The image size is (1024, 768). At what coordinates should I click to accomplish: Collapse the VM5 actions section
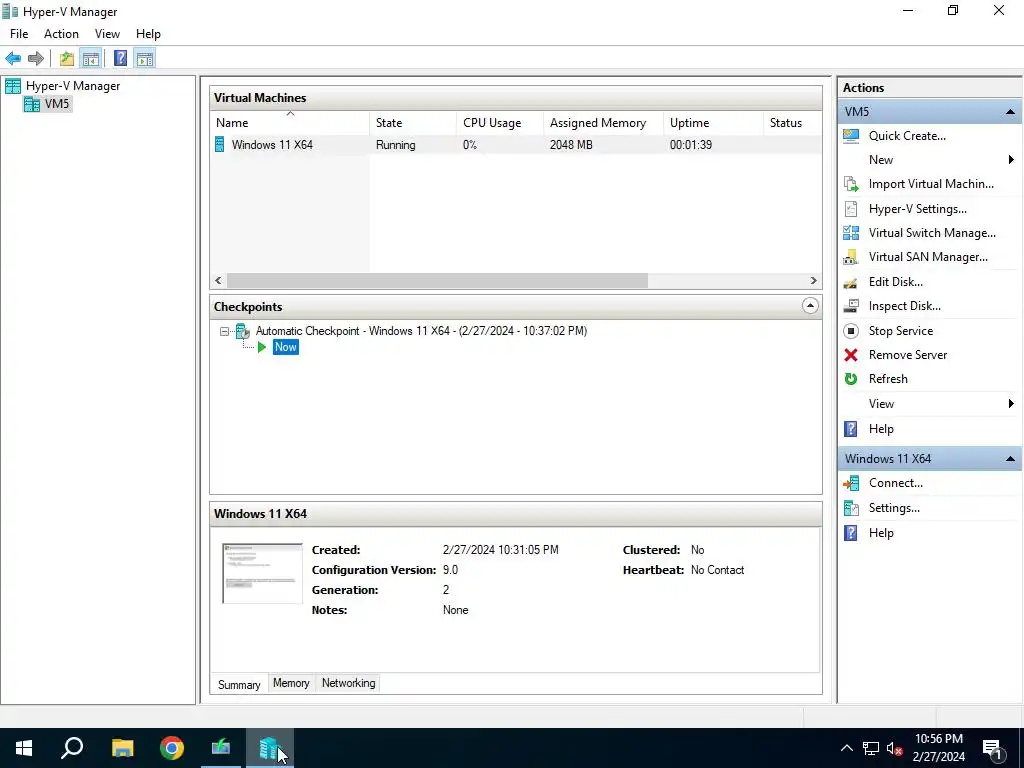(x=1010, y=112)
